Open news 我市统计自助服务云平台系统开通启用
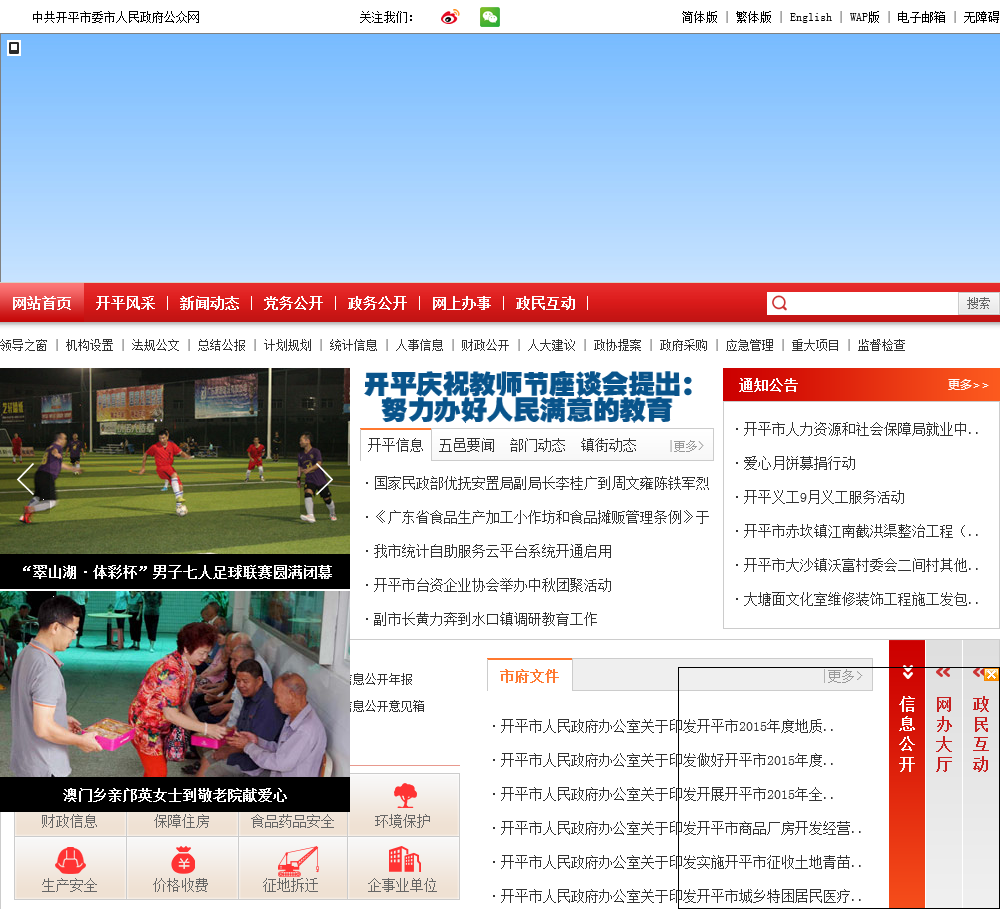1000x909 pixels. point(492,551)
